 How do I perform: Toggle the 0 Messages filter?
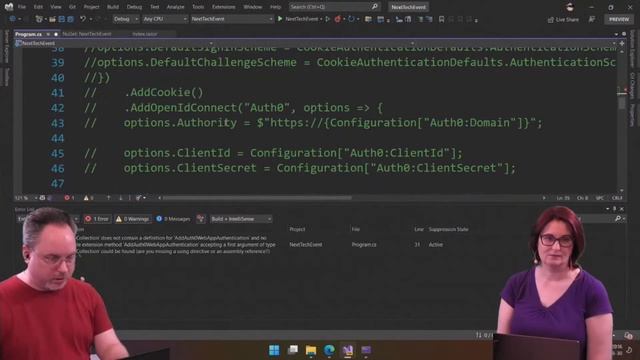[x=173, y=219]
